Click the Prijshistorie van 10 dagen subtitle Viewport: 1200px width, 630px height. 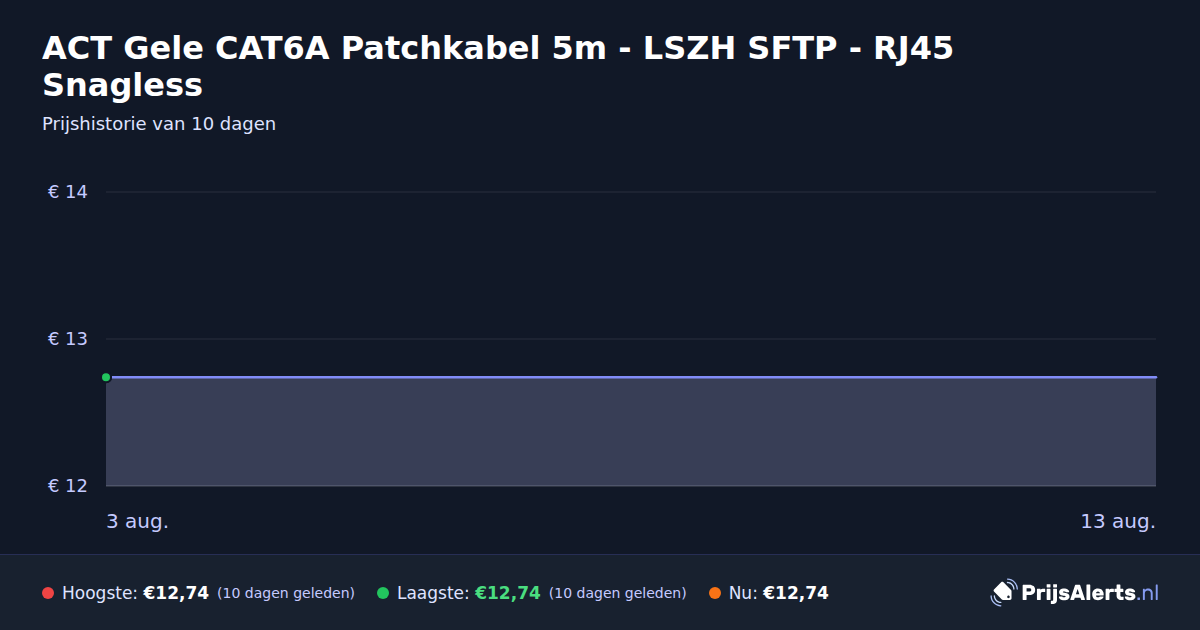pyautogui.click(x=159, y=124)
